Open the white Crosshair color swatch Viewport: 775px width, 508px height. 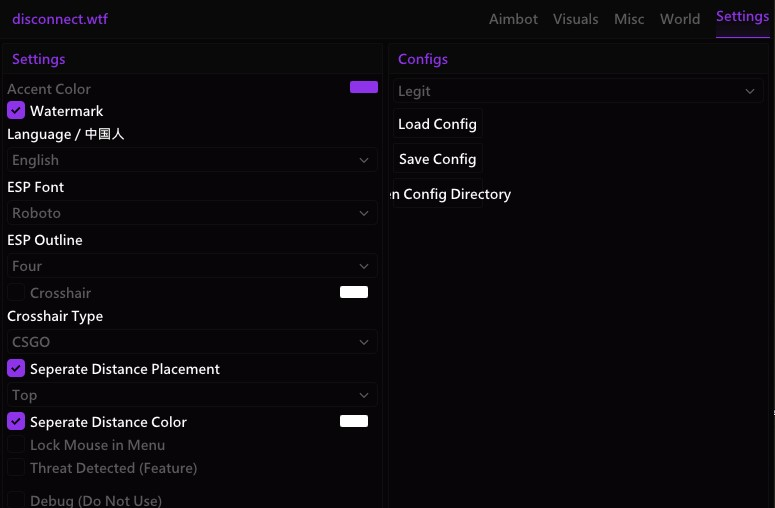[x=354, y=292]
